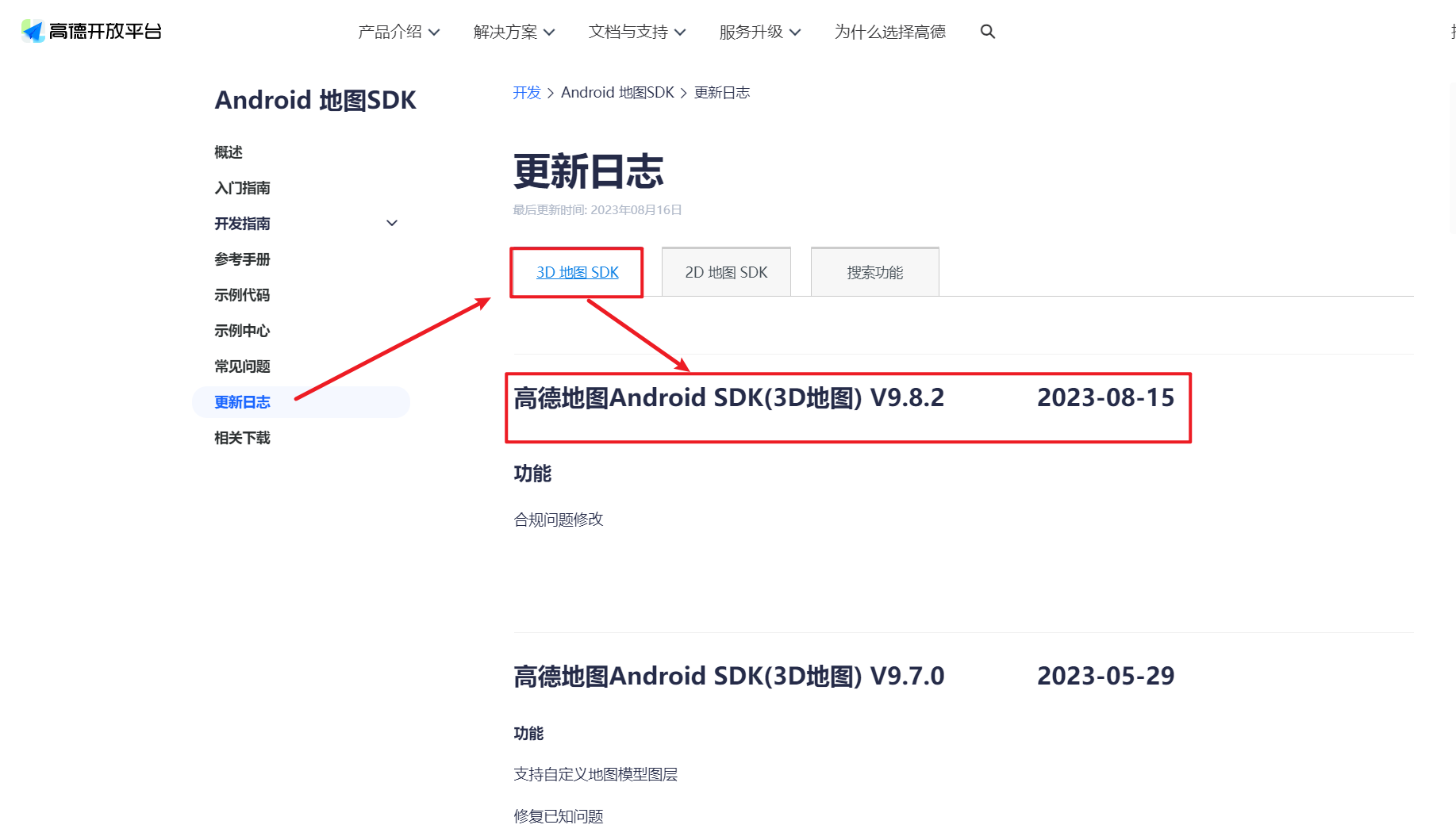Open 示例中心 in the sidebar
Viewport: 1456px width, 840px height.
(242, 331)
